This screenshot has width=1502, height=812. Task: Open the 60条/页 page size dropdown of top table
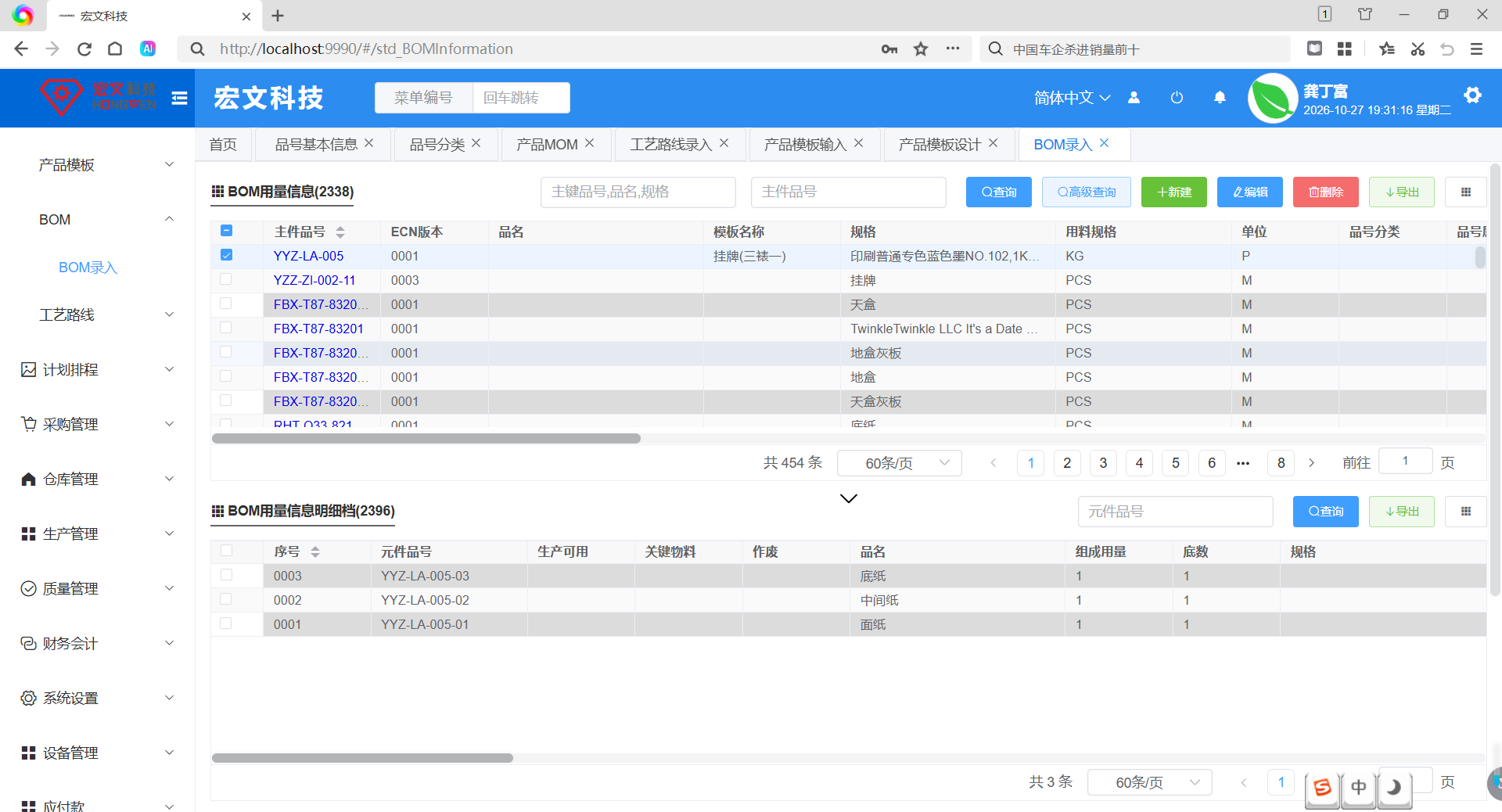point(900,463)
